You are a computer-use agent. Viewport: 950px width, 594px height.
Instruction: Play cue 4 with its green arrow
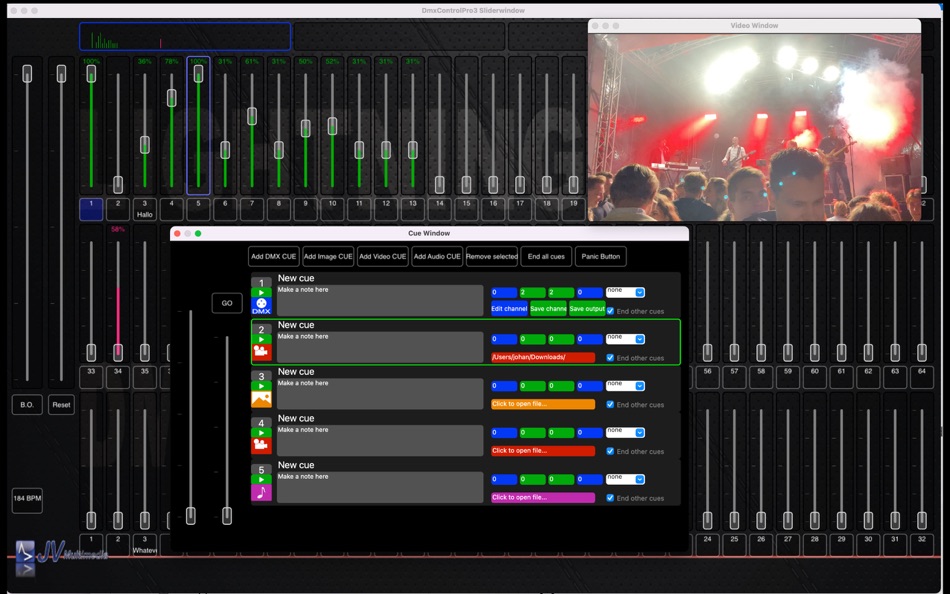pos(261,433)
